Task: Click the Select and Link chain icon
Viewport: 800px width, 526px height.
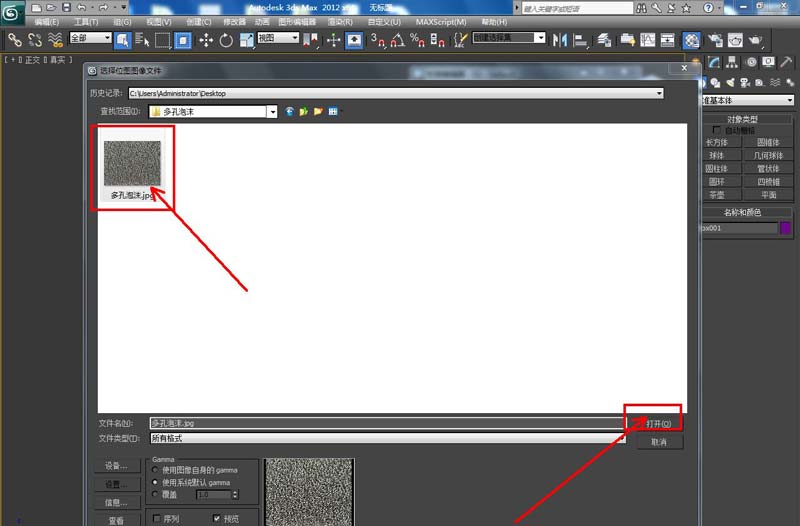Action: [x=16, y=40]
